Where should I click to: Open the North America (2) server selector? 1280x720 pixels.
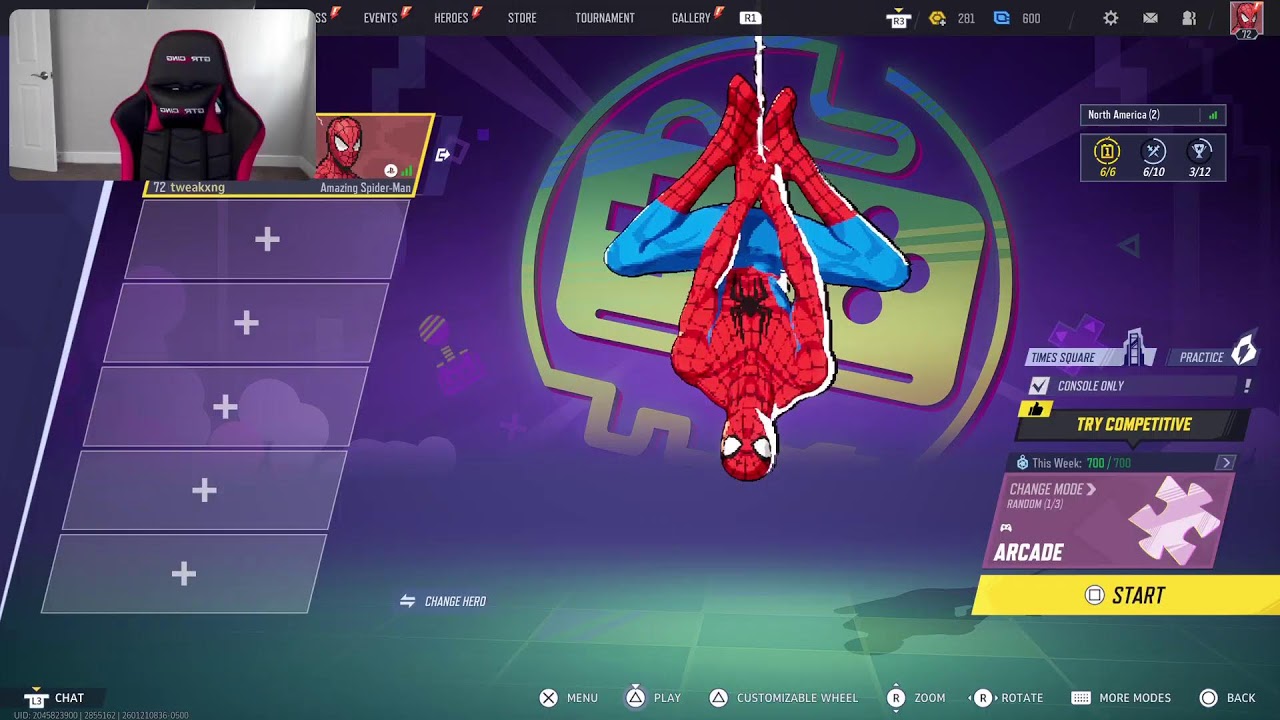[1153, 115]
